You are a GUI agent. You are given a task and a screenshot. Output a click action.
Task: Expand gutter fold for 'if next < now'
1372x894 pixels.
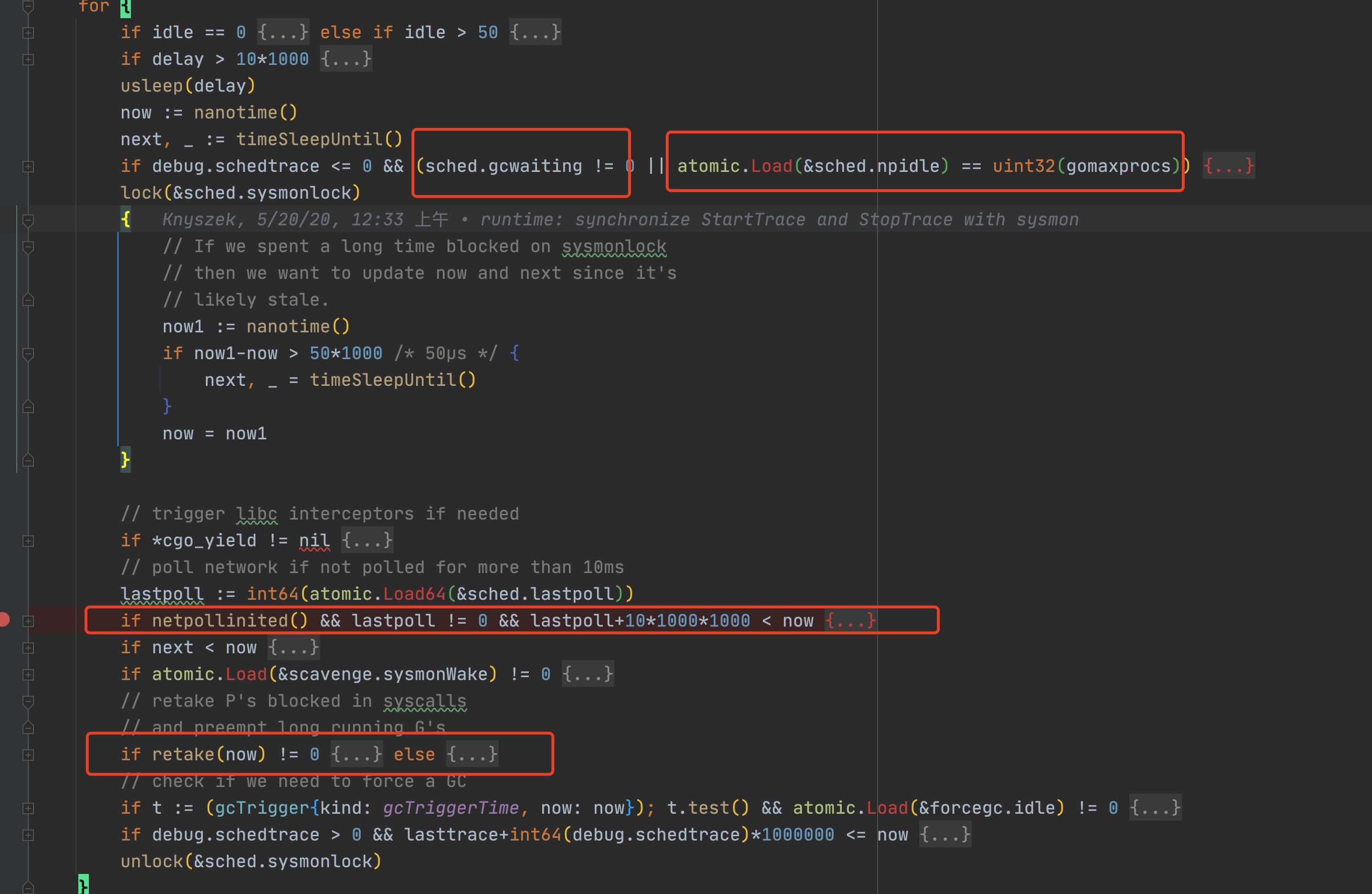(28, 648)
